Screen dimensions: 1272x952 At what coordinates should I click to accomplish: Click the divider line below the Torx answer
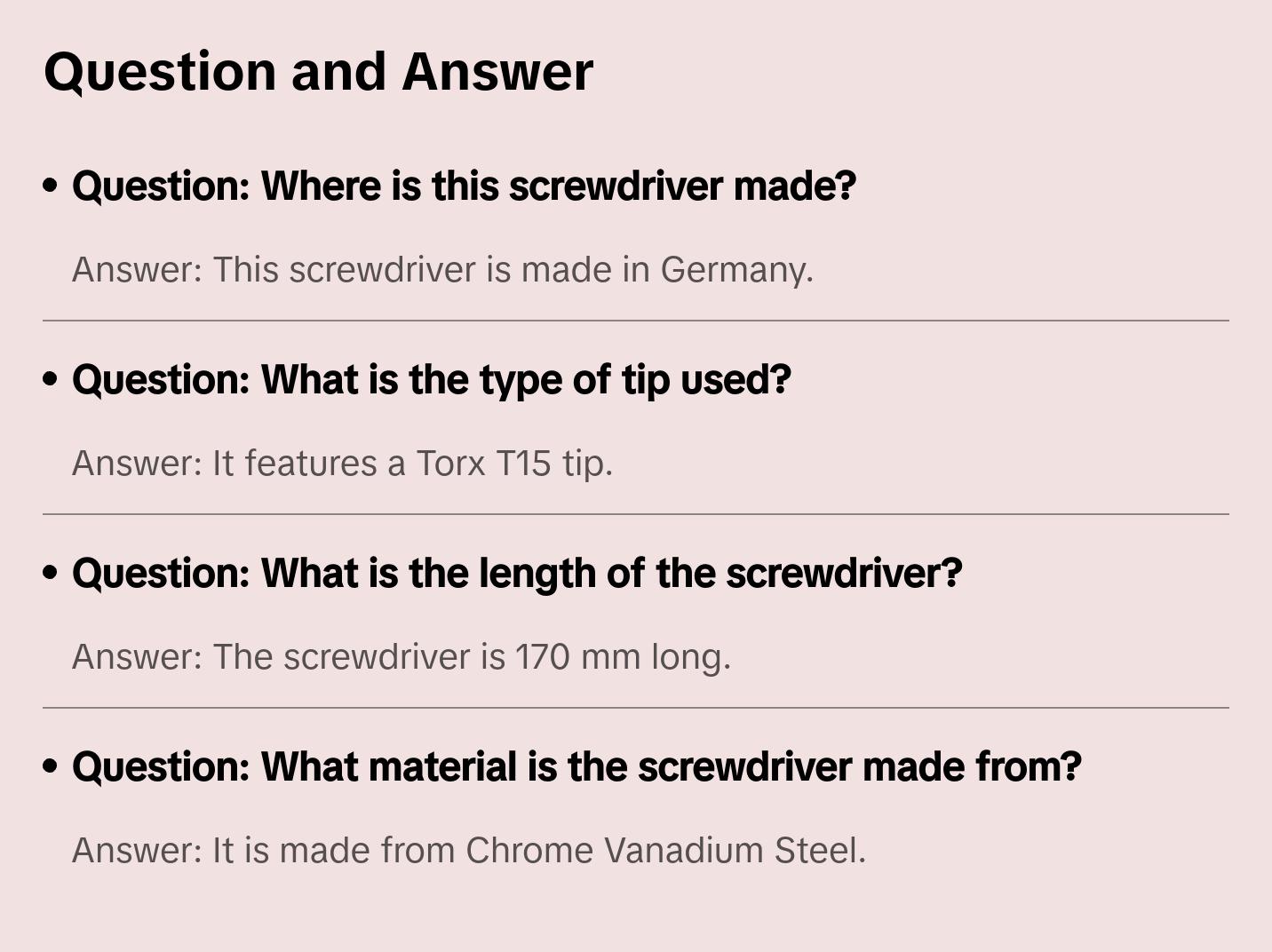coord(636,514)
